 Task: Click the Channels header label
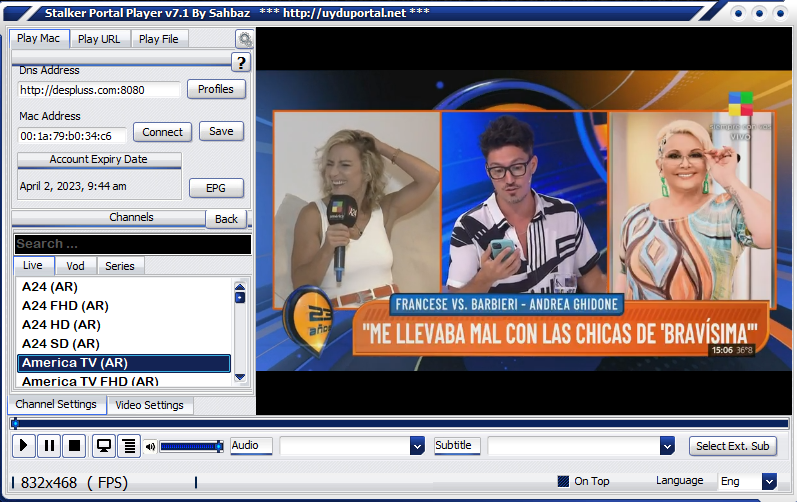coord(131,217)
